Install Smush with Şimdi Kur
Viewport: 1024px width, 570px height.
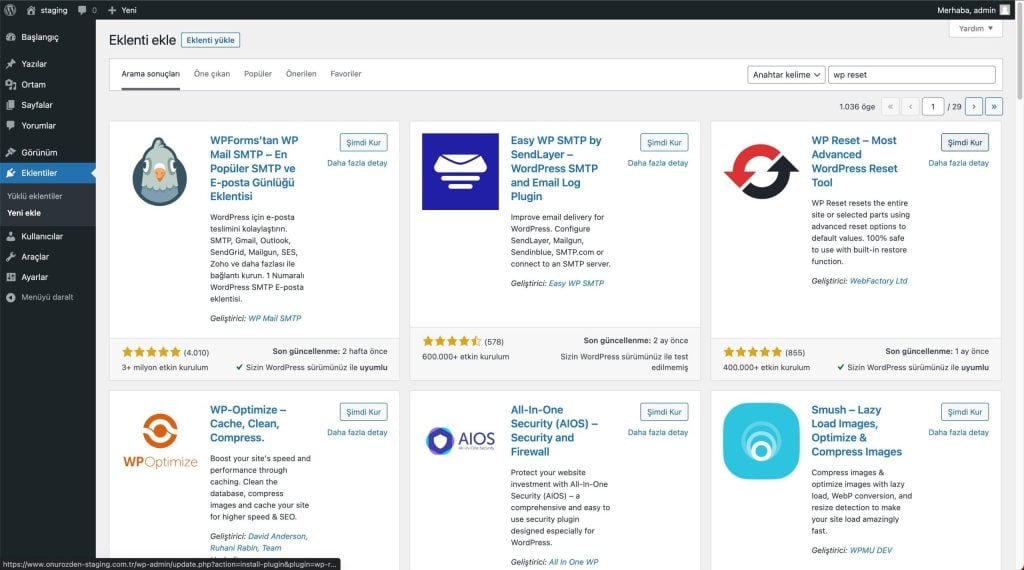click(965, 412)
